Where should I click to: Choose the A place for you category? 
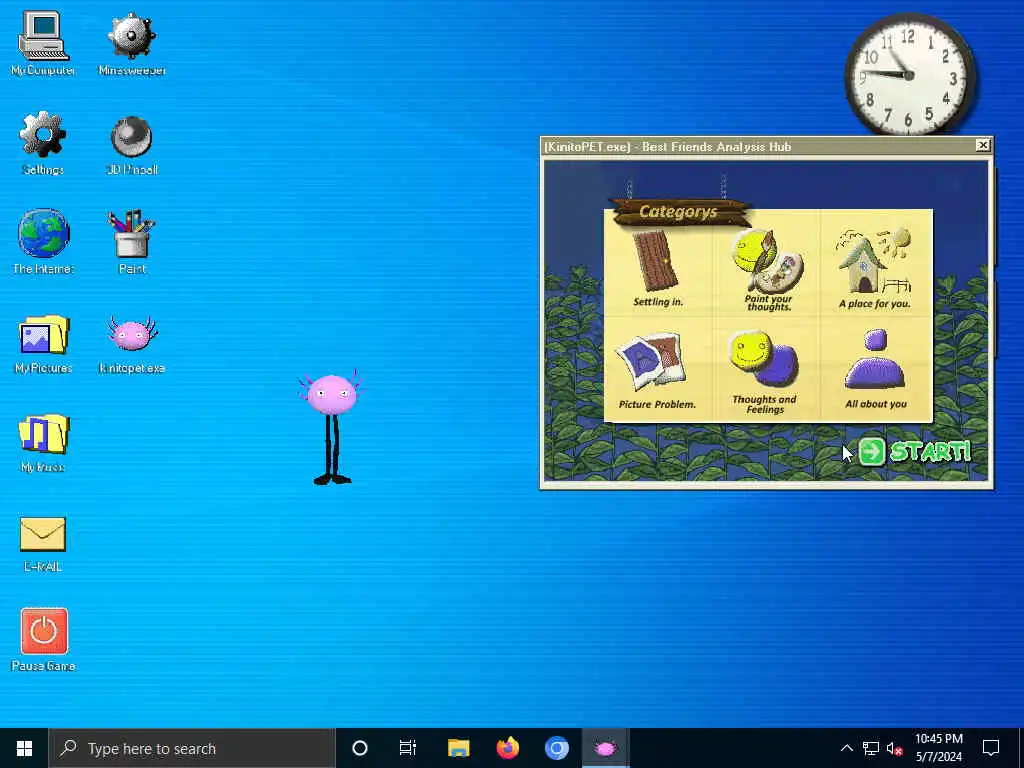[x=874, y=268]
